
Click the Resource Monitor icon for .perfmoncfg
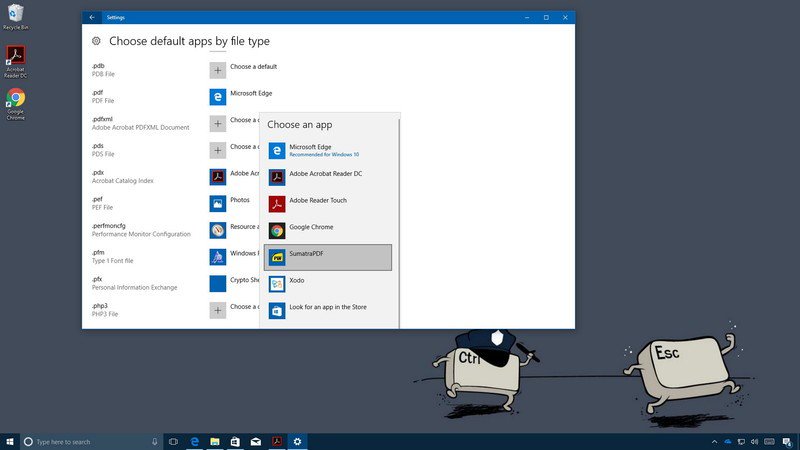218,230
